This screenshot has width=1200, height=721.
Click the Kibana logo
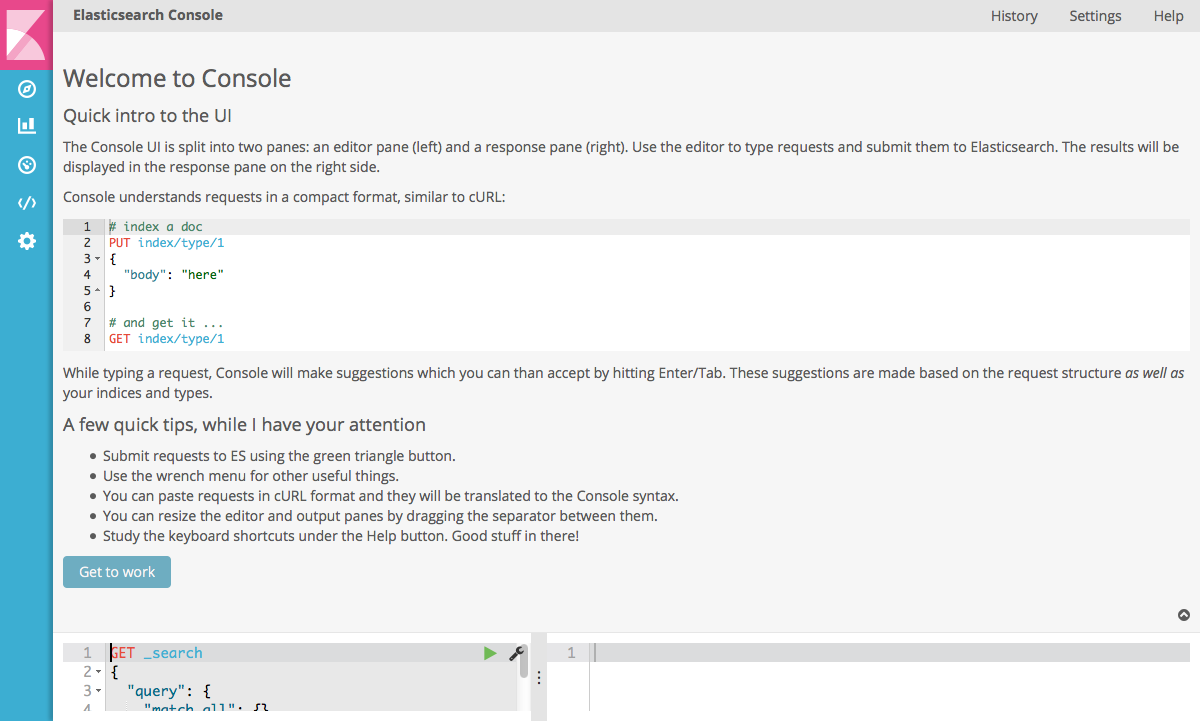pos(26,35)
